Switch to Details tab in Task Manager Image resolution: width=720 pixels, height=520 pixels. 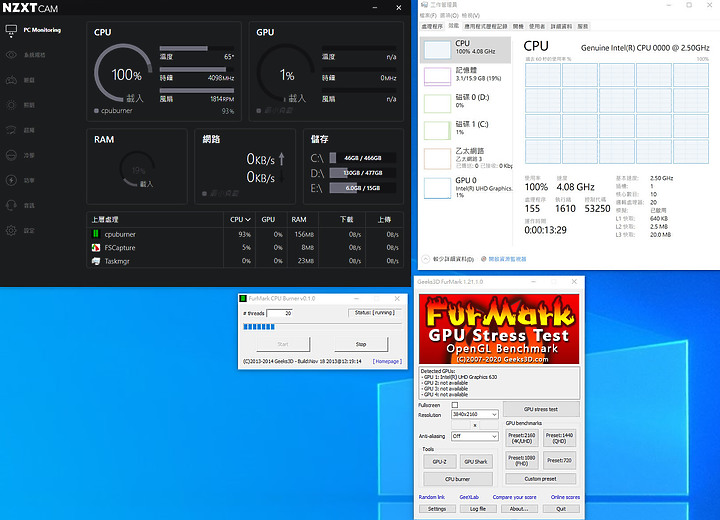561,27
